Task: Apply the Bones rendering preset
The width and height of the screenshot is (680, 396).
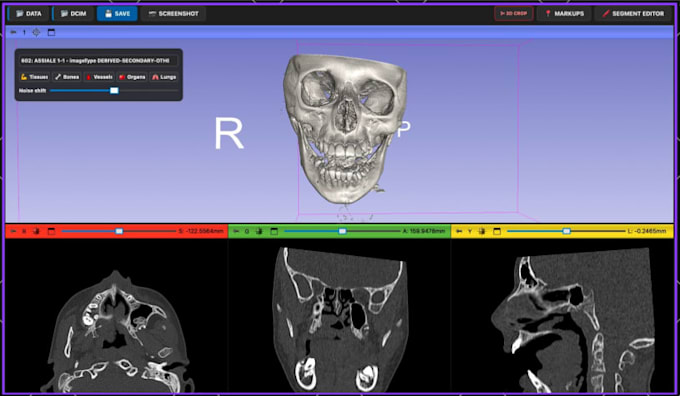Action: click(x=67, y=77)
